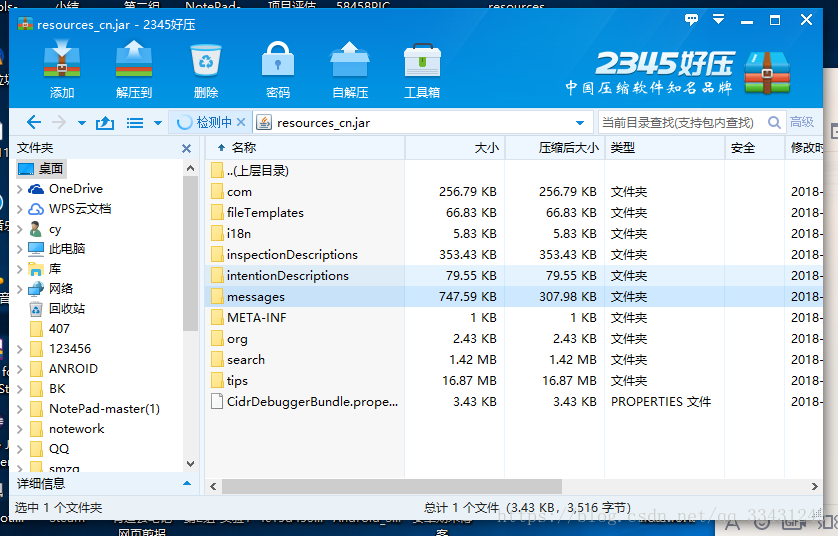Open the title bar menu dropdown
Image resolution: width=838 pixels, height=536 pixels.
tap(719, 20)
